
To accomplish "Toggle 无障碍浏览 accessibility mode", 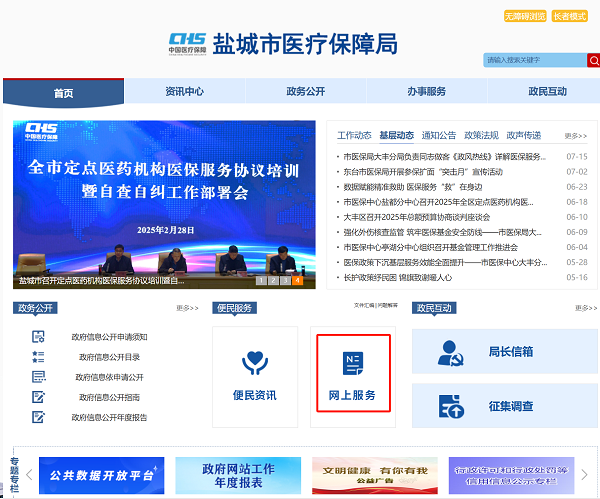I will 524,16.
